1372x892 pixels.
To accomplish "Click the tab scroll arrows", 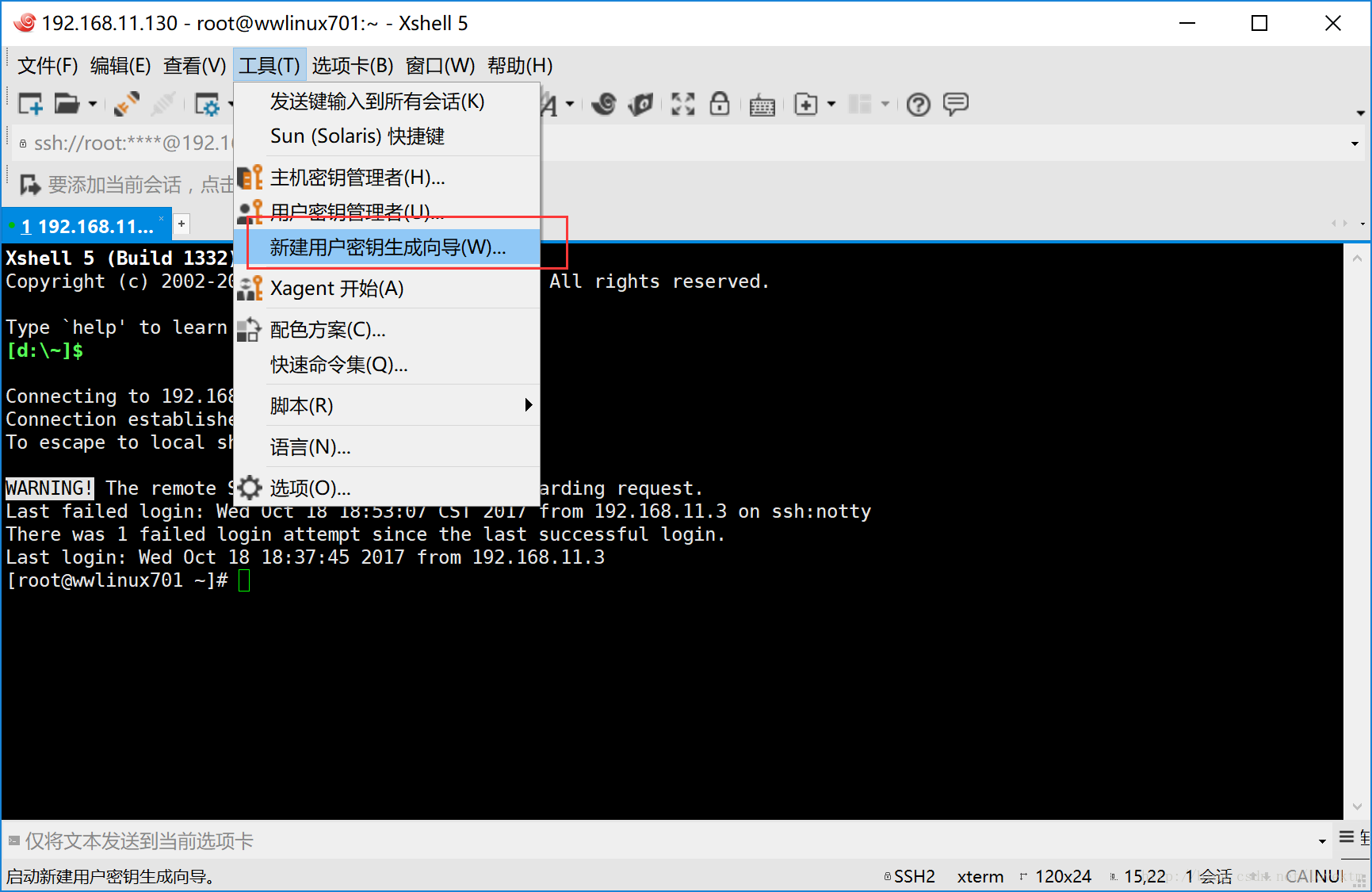I will tap(1340, 224).
